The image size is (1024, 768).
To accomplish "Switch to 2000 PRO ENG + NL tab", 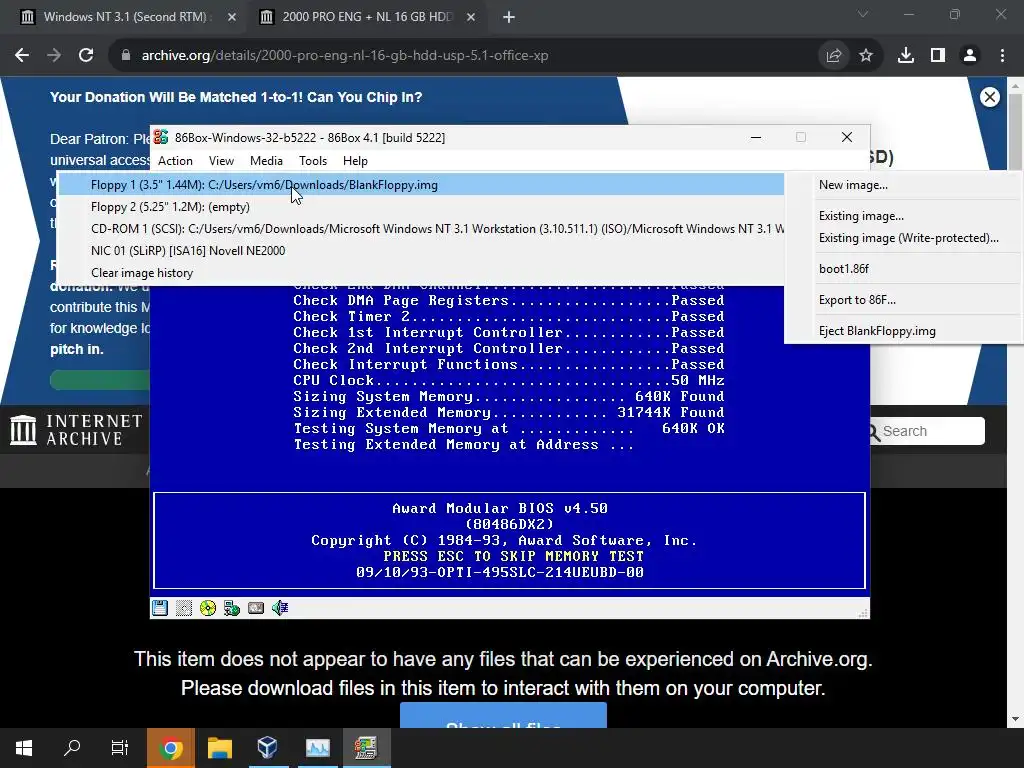I will coord(366,17).
